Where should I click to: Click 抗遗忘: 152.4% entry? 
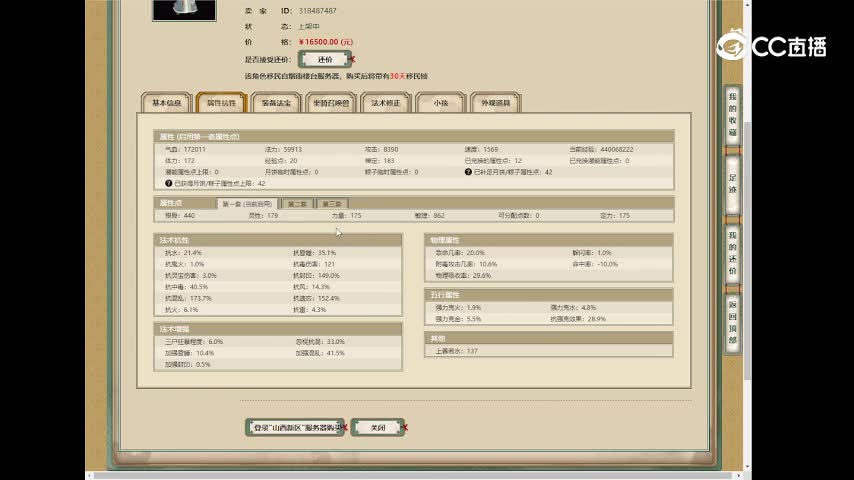pos(316,299)
